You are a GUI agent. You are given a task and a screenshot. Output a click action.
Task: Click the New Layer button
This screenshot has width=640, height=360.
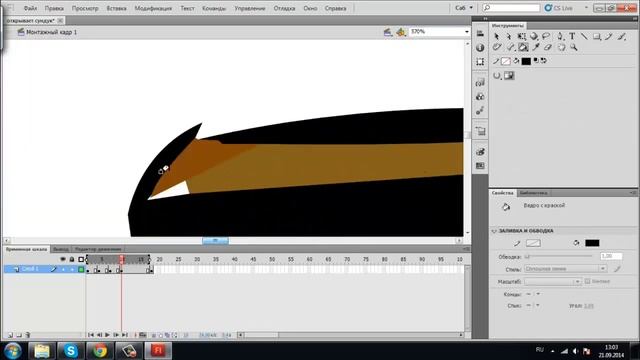point(10,335)
